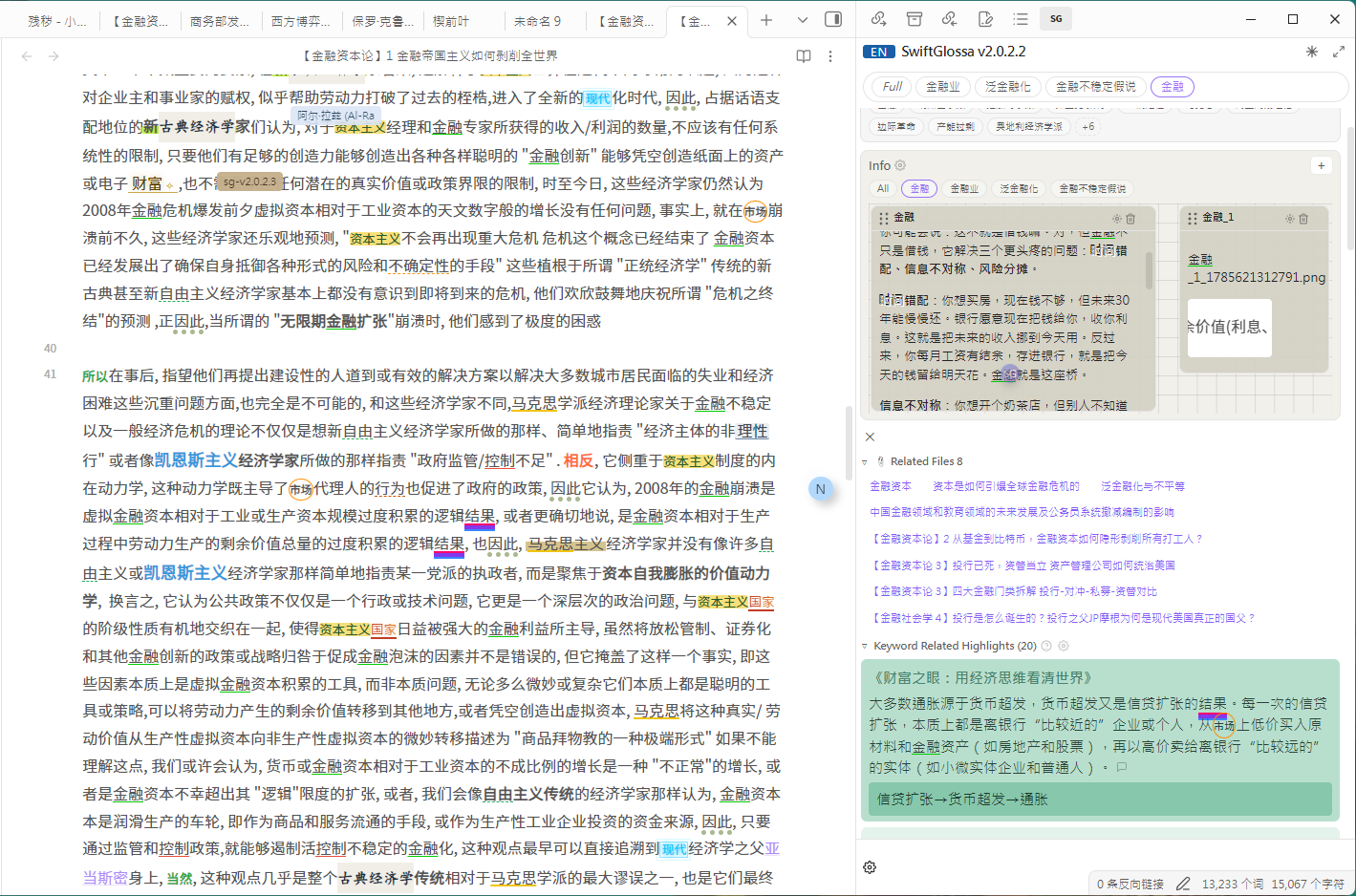1356x896 pixels.
Task: Open the settings gear at panel bottom
Action: click(870, 867)
